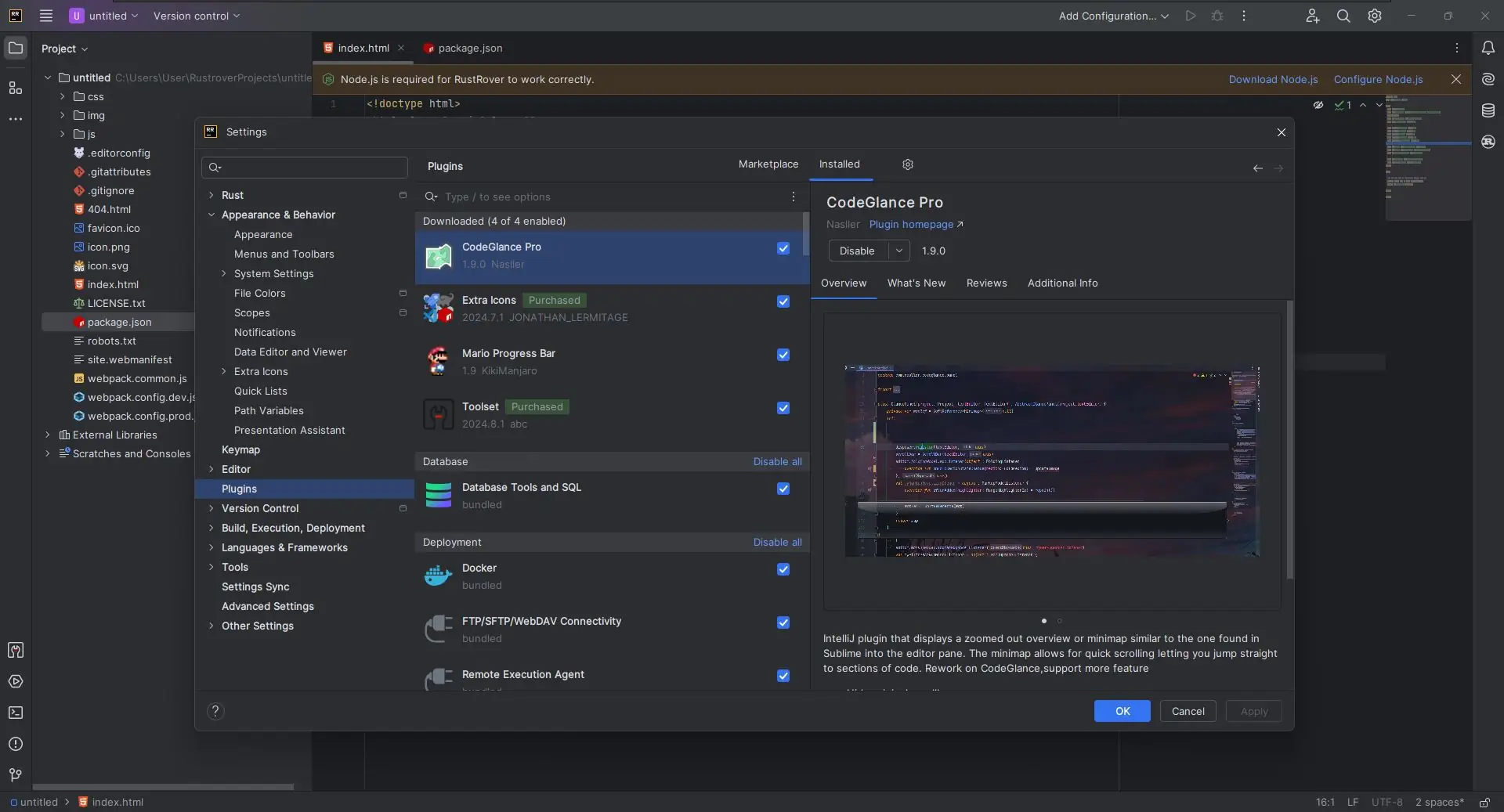Uncheck the CodeGlance Pro plugin
This screenshot has width=1504, height=812.
[x=783, y=248]
